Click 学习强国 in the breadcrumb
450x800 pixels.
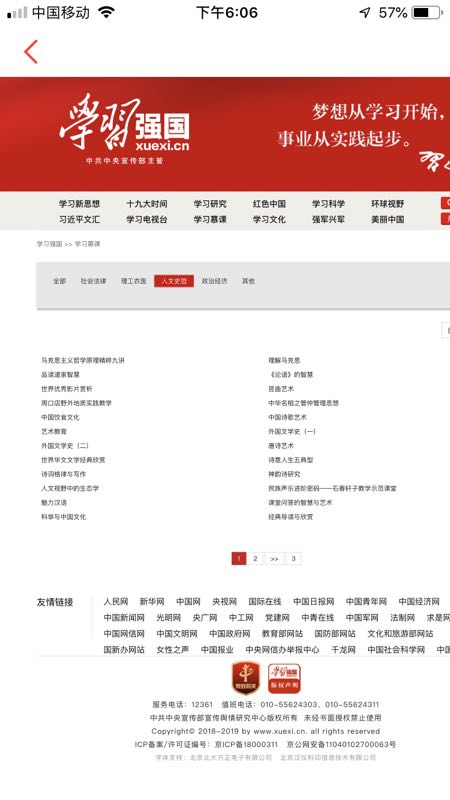click(x=49, y=244)
